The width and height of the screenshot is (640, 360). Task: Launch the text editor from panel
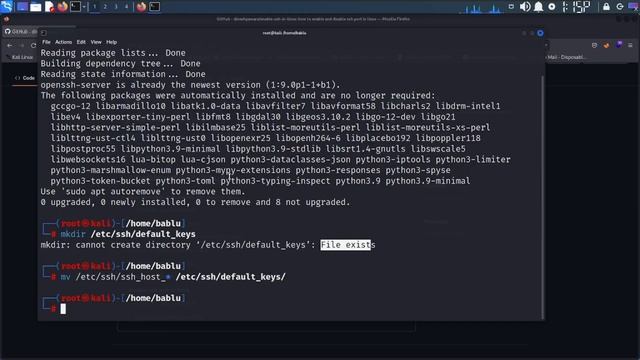49,7
